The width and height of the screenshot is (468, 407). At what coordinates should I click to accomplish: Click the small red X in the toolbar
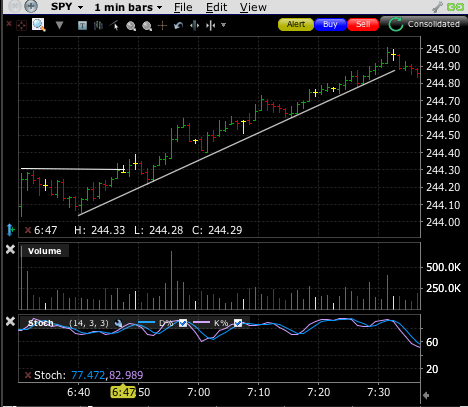point(9,23)
